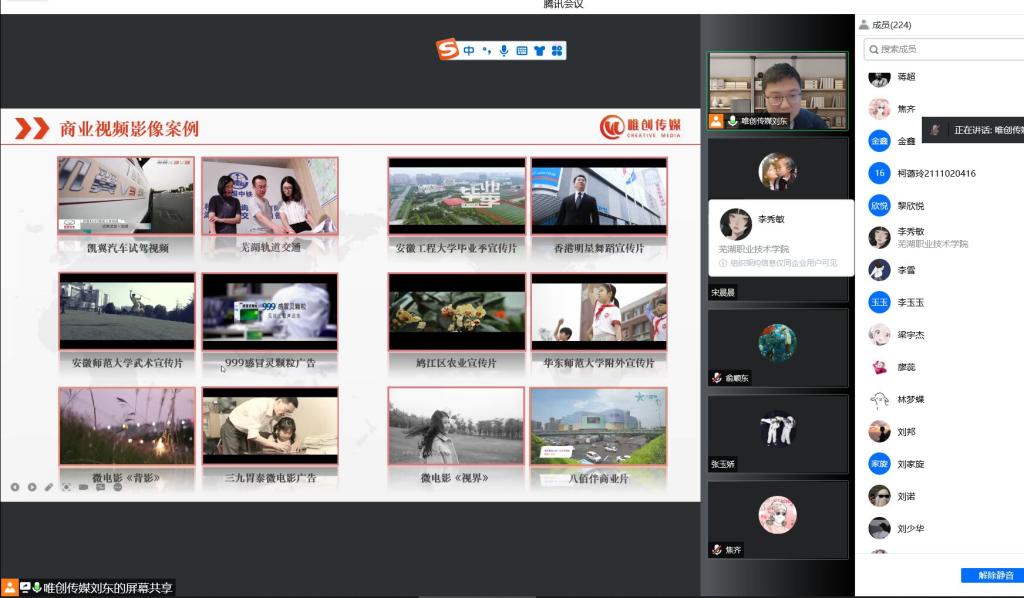The image size is (1024, 598).
Task: Click in the 搜索成员 search field
Action: point(945,49)
